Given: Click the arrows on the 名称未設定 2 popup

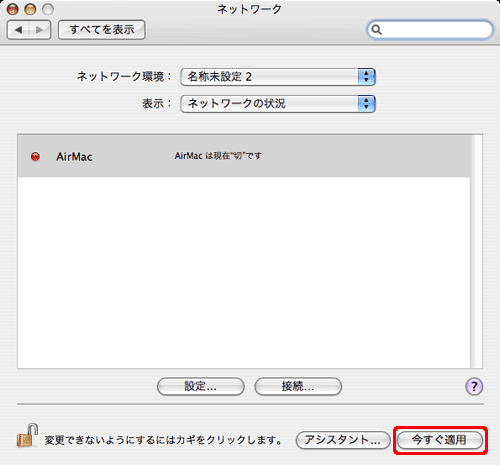Looking at the screenshot, I should tap(367, 77).
